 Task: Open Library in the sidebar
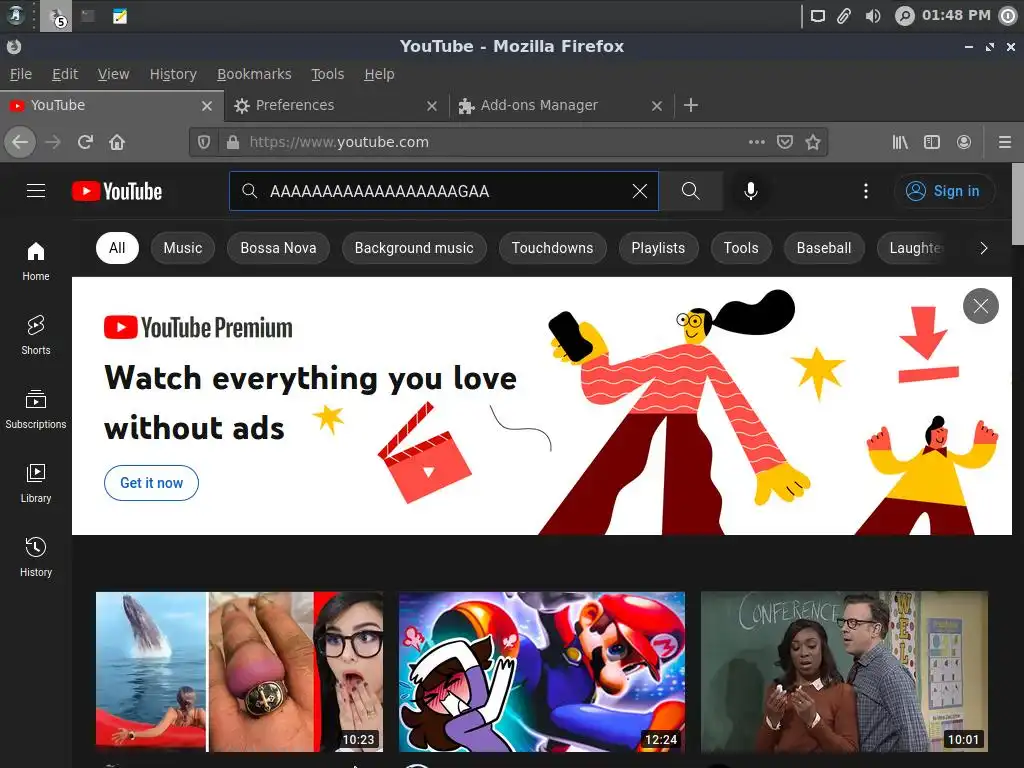point(36,483)
